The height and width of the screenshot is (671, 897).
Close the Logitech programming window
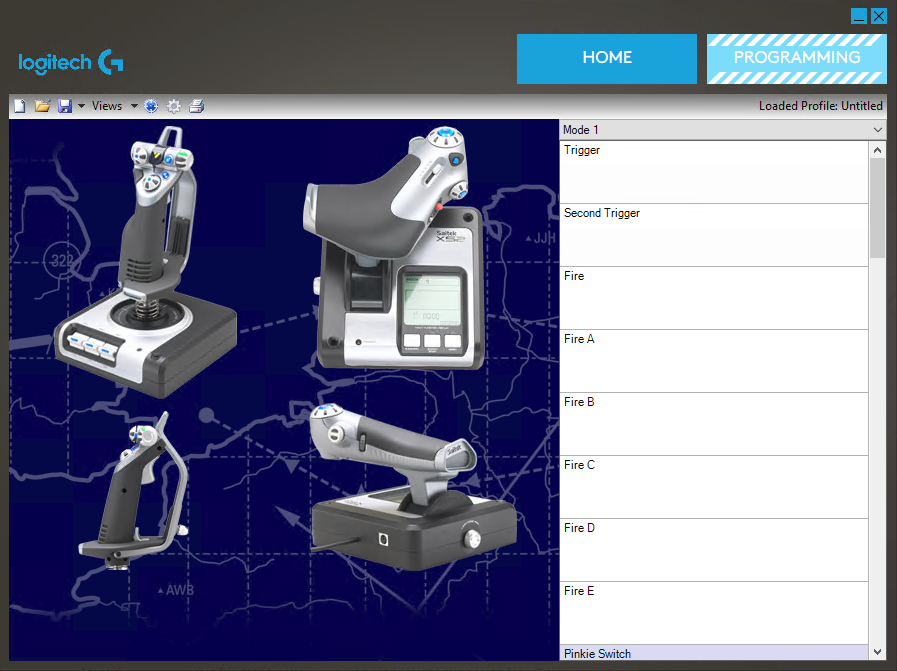coord(879,16)
